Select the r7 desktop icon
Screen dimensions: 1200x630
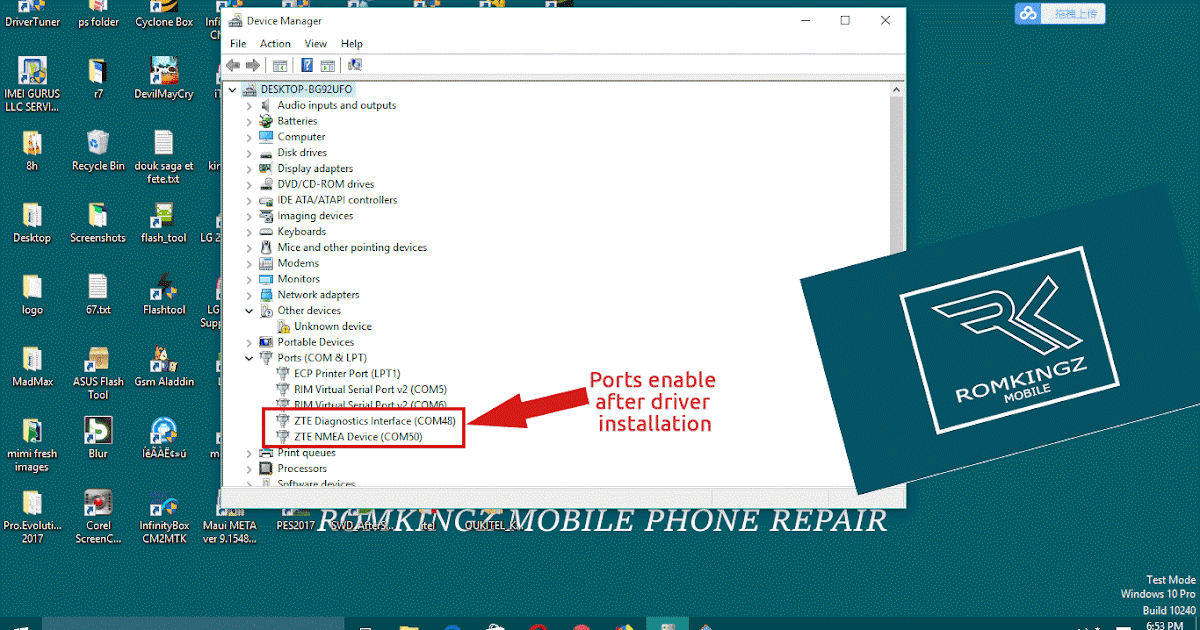coord(98,78)
